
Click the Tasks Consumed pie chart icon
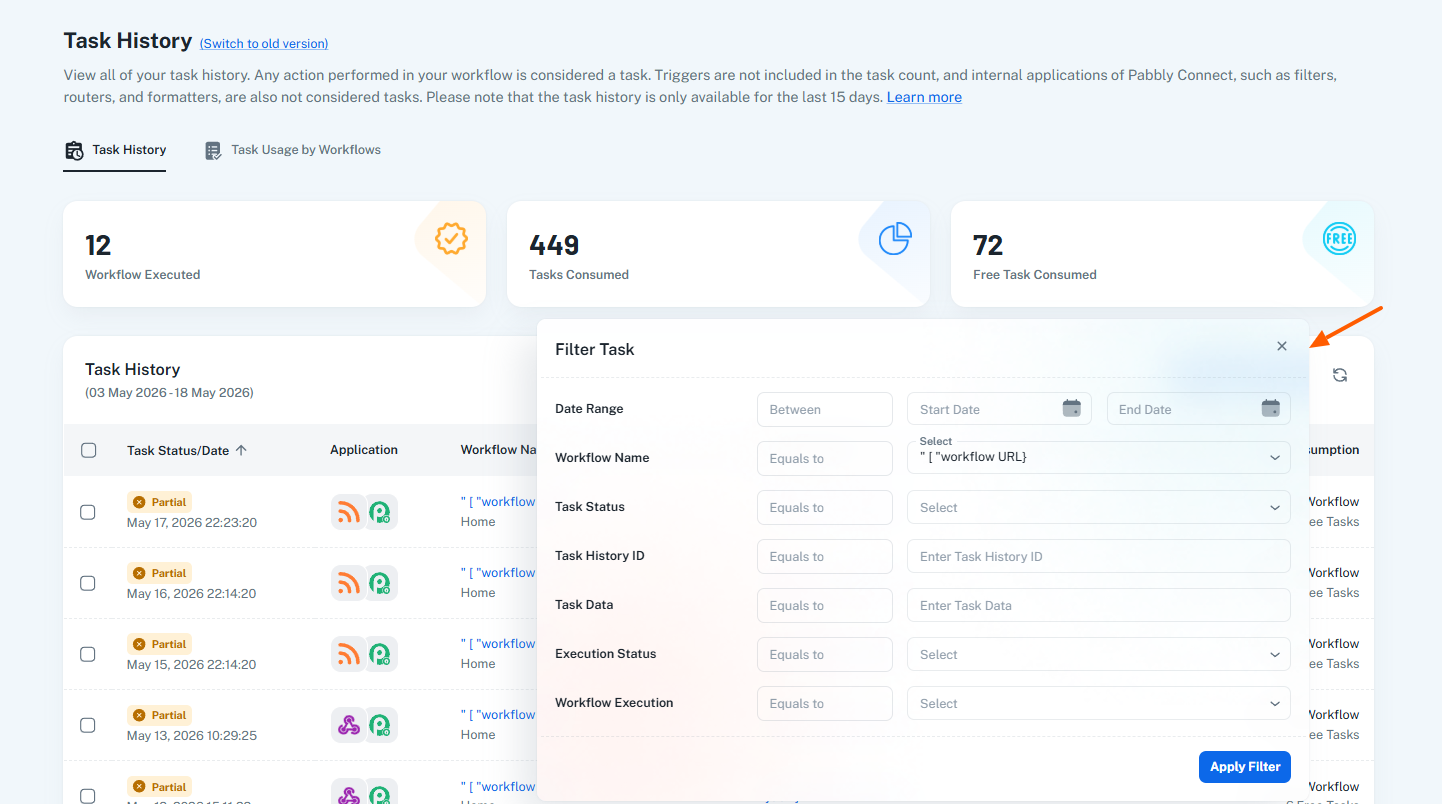tap(895, 238)
